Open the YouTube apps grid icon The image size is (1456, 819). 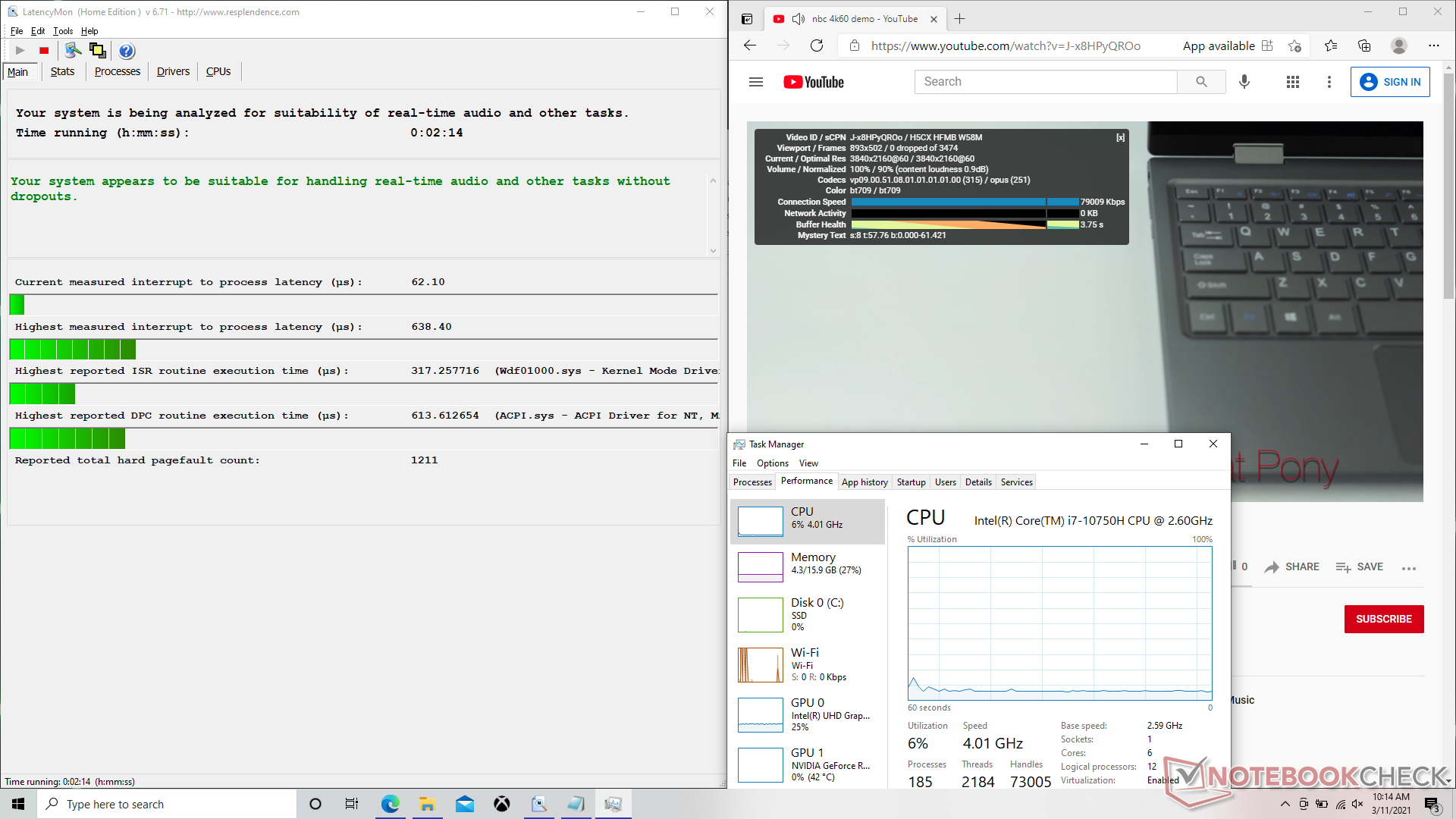[x=1293, y=82]
